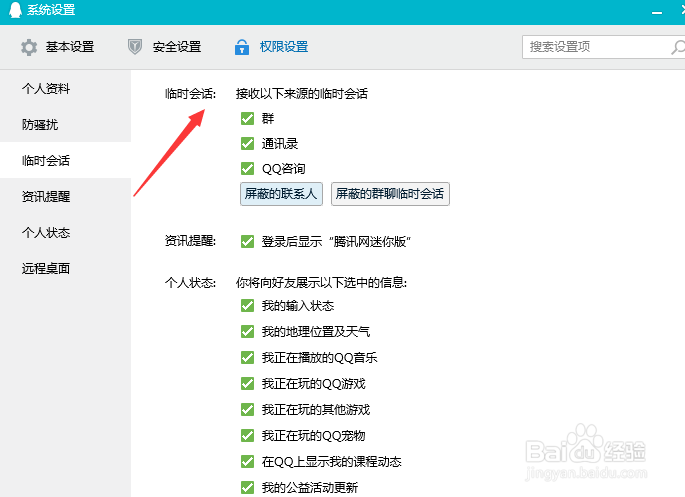Viewport: 685px width, 497px height.
Task: Toggle 我的公益活动更新 checkbox
Action: coord(247,487)
